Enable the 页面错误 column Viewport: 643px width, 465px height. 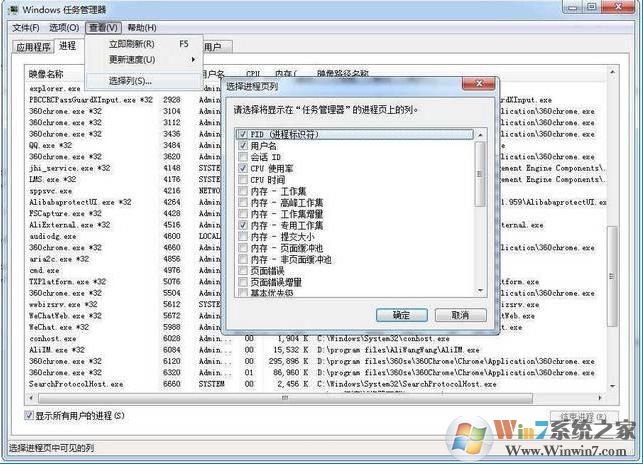[243, 271]
